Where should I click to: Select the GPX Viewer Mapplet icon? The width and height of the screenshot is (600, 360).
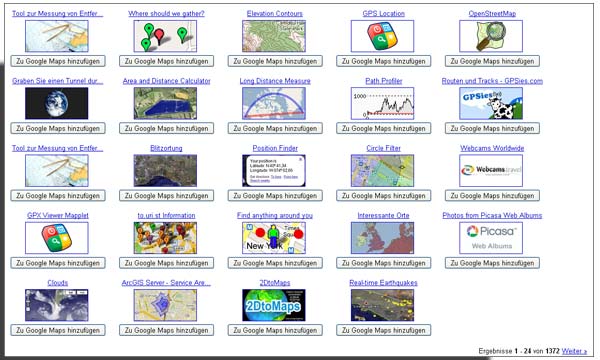click(57, 238)
